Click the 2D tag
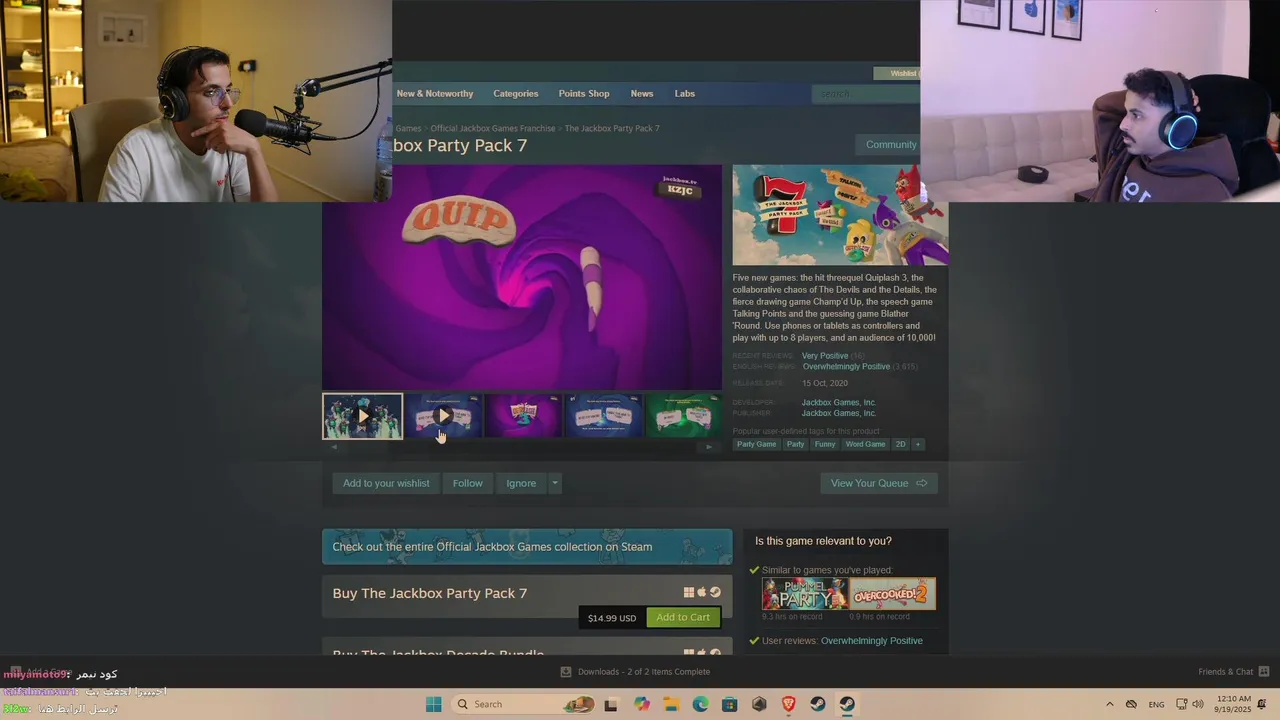The width and height of the screenshot is (1280, 720). click(900, 444)
